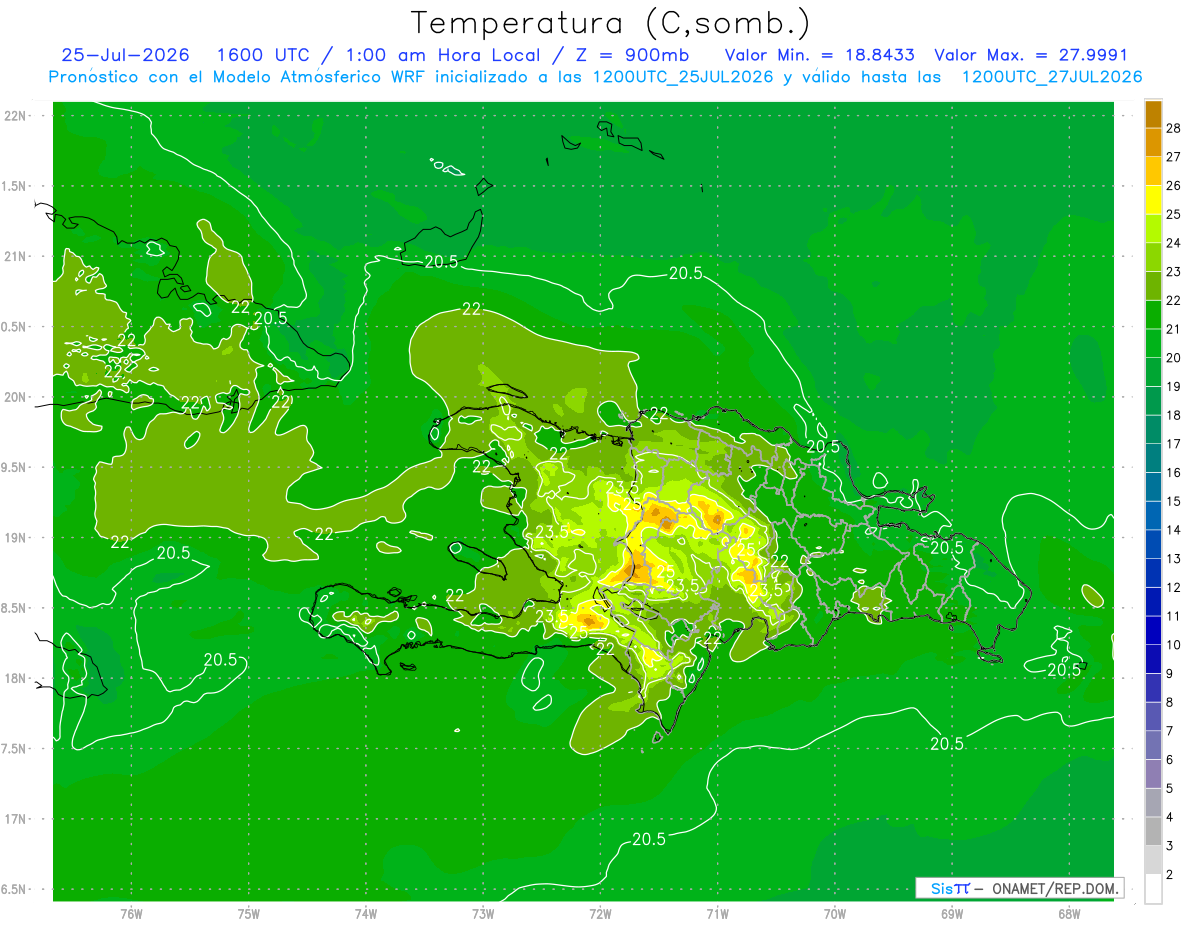Click the "1.5N" latitude axis label

click(x=14, y=186)
